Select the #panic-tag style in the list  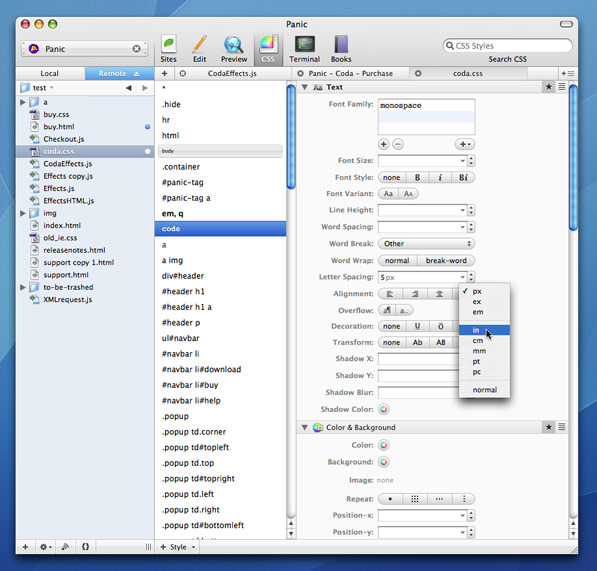pos(220,182)
